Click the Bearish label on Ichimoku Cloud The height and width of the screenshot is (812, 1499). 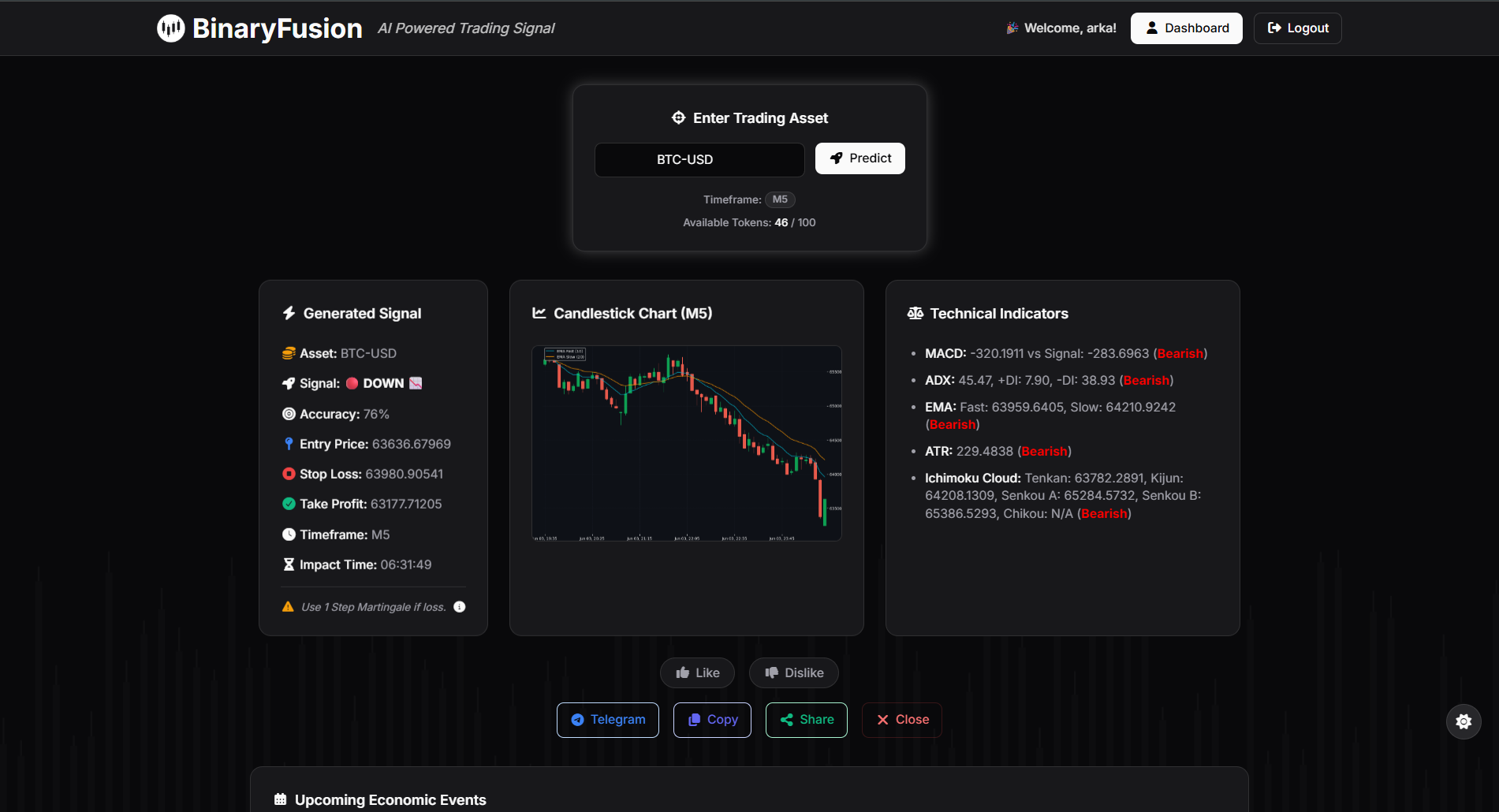click(x=1104, y=513)
